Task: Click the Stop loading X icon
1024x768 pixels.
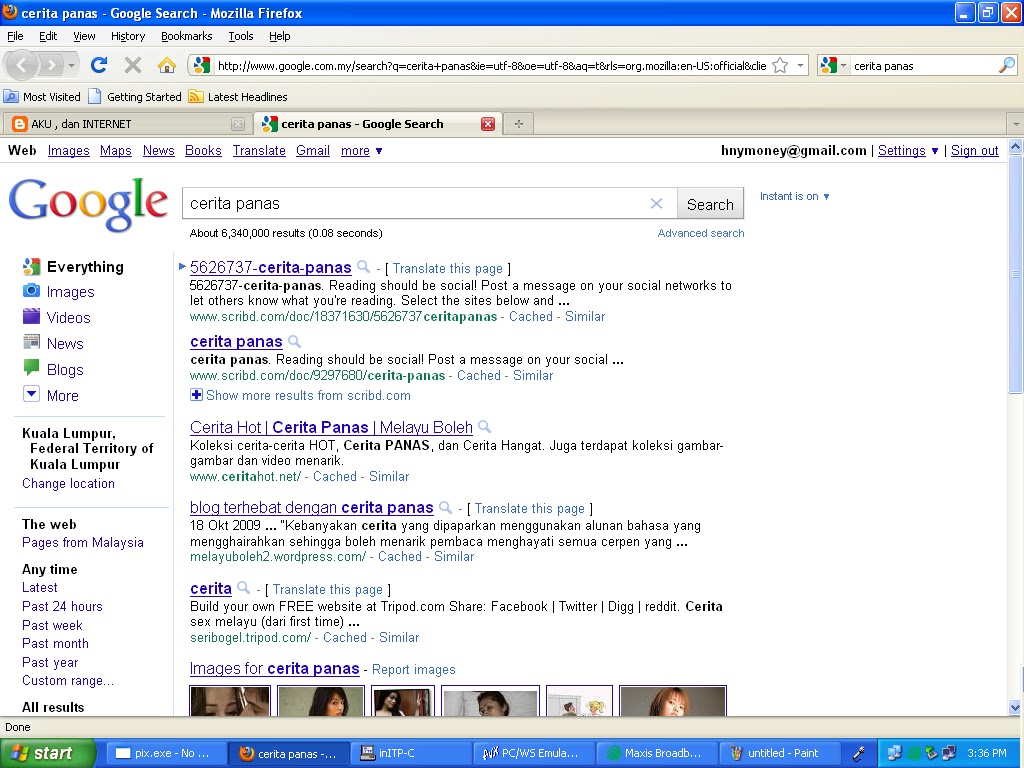Action: 133,65
